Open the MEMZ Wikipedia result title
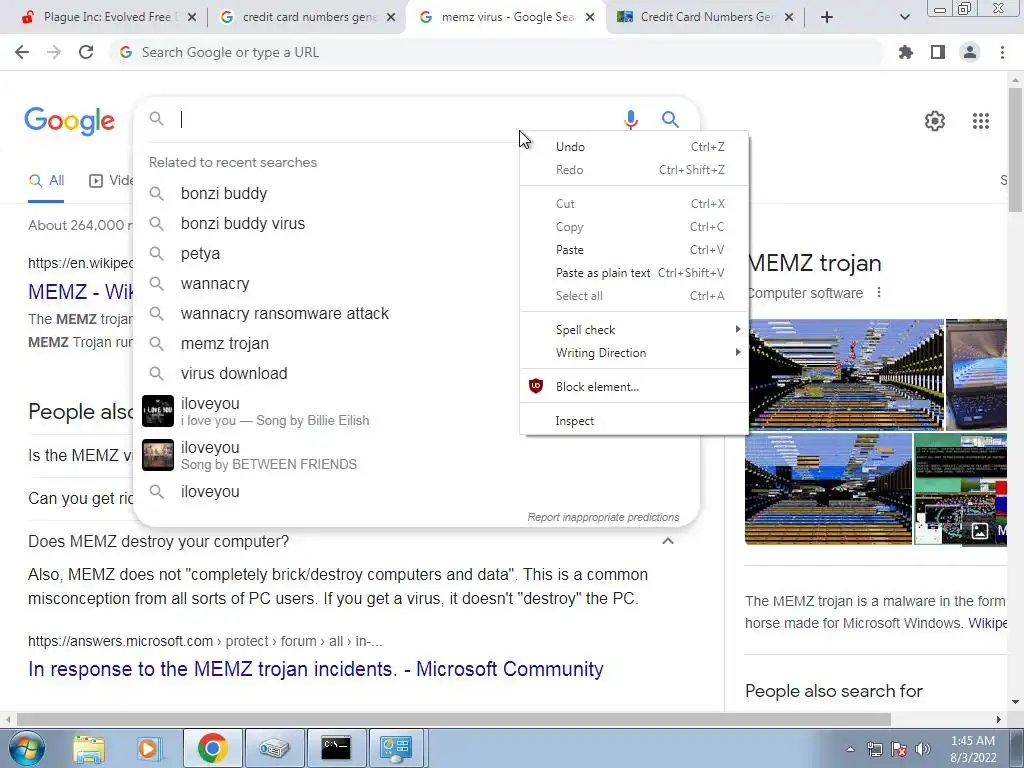Image resolution: width=1024 pixels, height=768 pixels. click(x=81, y=291)
